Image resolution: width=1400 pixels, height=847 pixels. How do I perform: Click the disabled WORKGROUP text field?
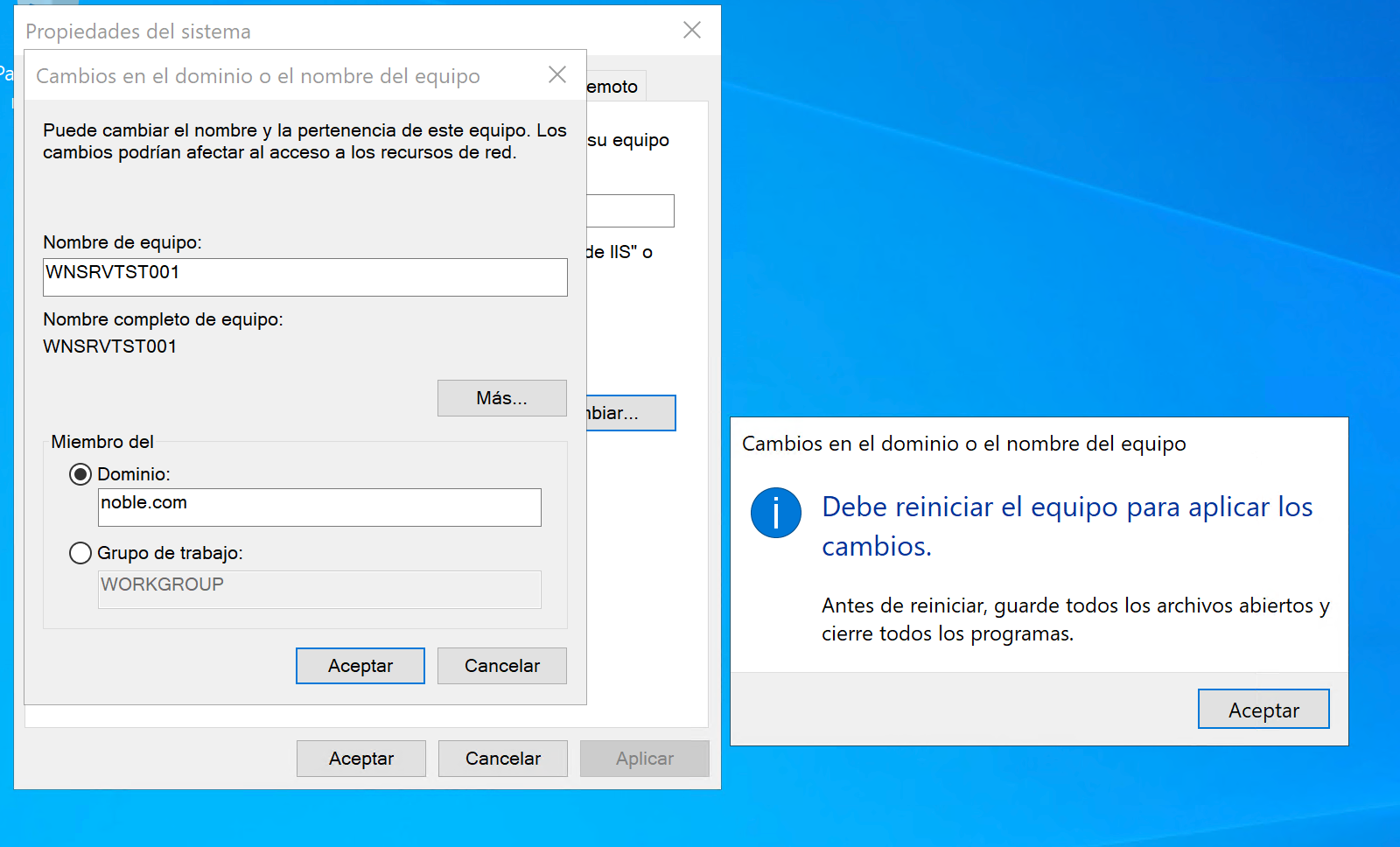[x=319, y=590]
